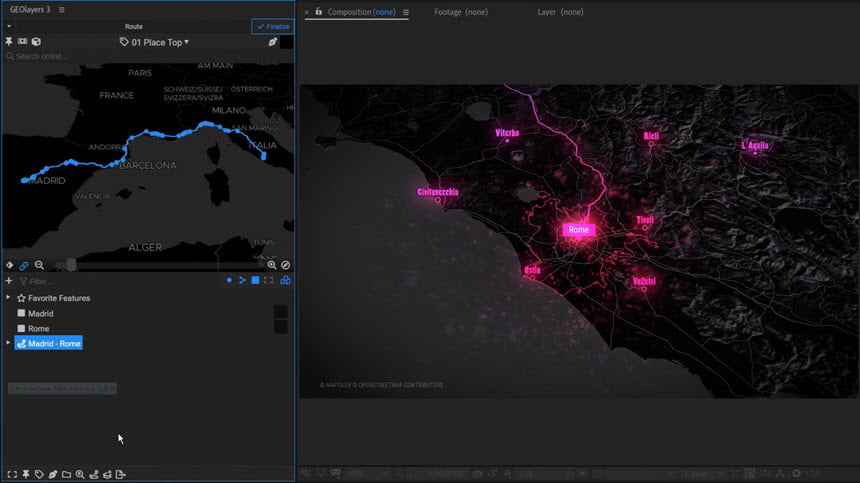Open the Composition panel hamburger menu
The height and width of the screenshot is (483, 860).
click(x=406, y=12)
